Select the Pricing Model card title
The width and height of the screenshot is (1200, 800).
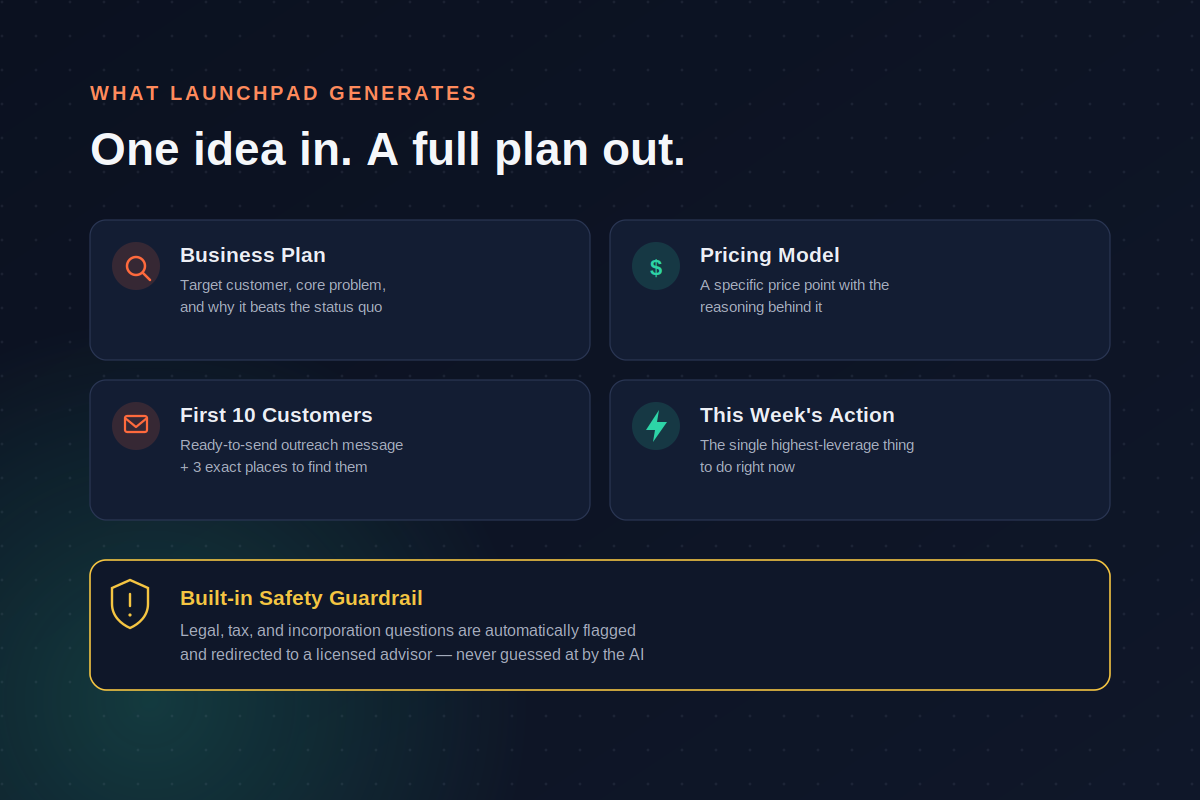[x=770, y=255]
